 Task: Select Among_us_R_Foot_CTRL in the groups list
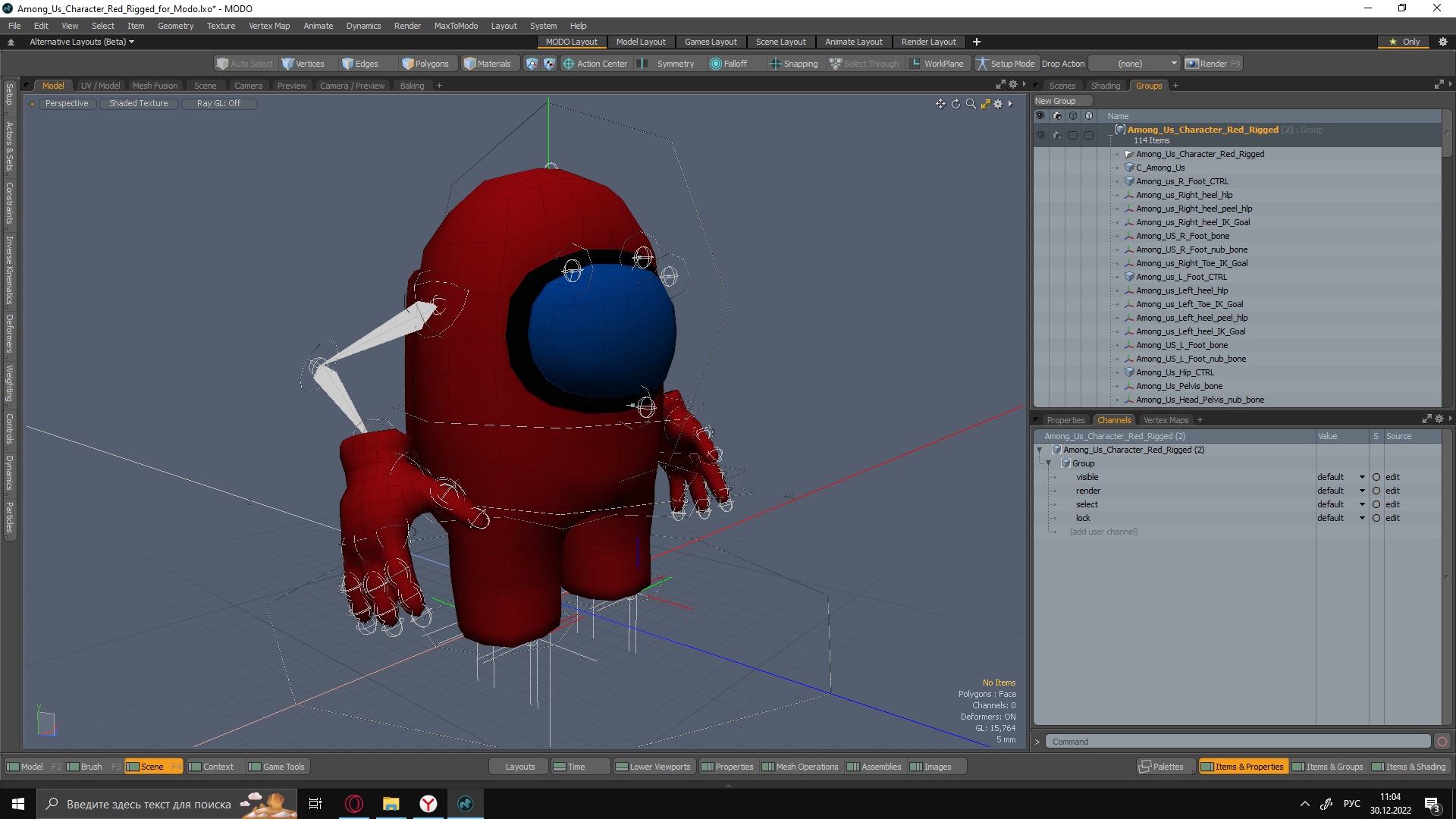coord(1181,181)
